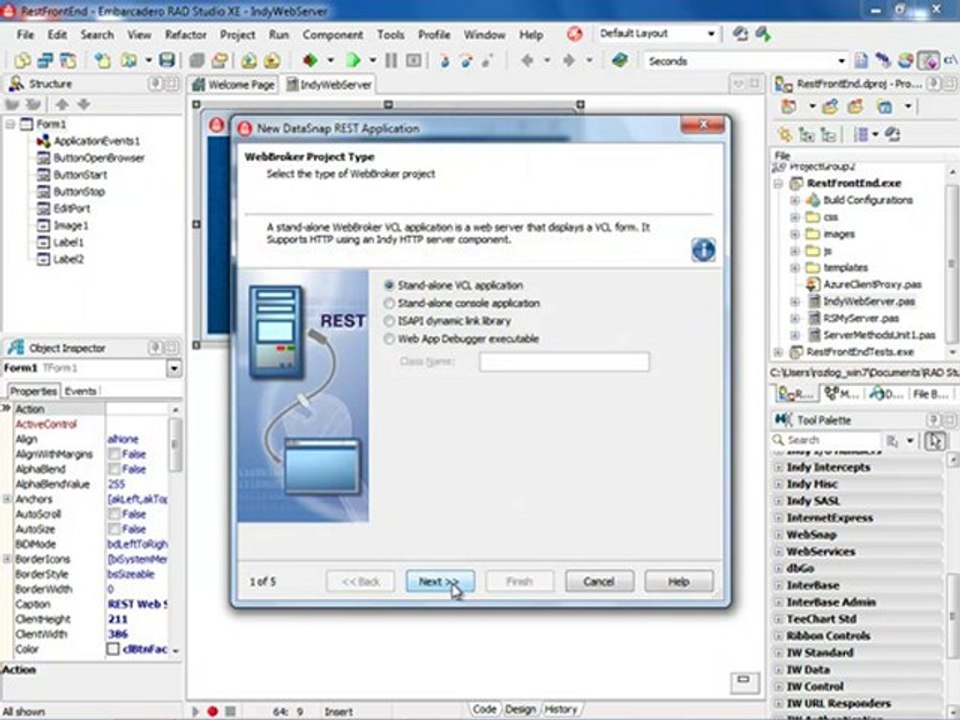The image size is (960, 720).
Task: Open the Refactor menu
Action: [x=186, y=35]
